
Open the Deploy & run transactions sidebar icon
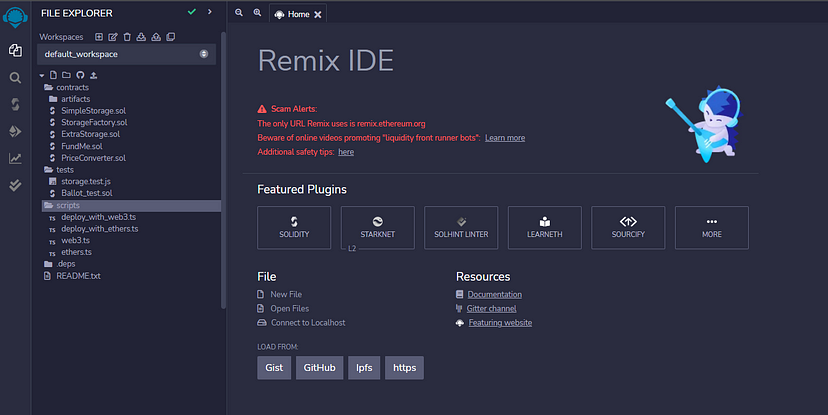point(15,131)
